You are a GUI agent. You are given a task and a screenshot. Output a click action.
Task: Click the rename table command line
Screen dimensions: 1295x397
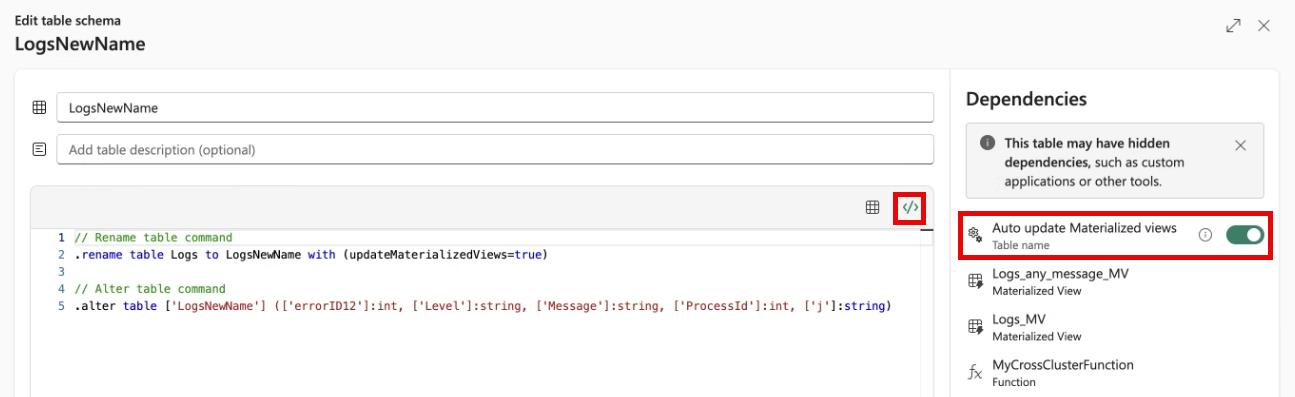(x=312, y=254)
